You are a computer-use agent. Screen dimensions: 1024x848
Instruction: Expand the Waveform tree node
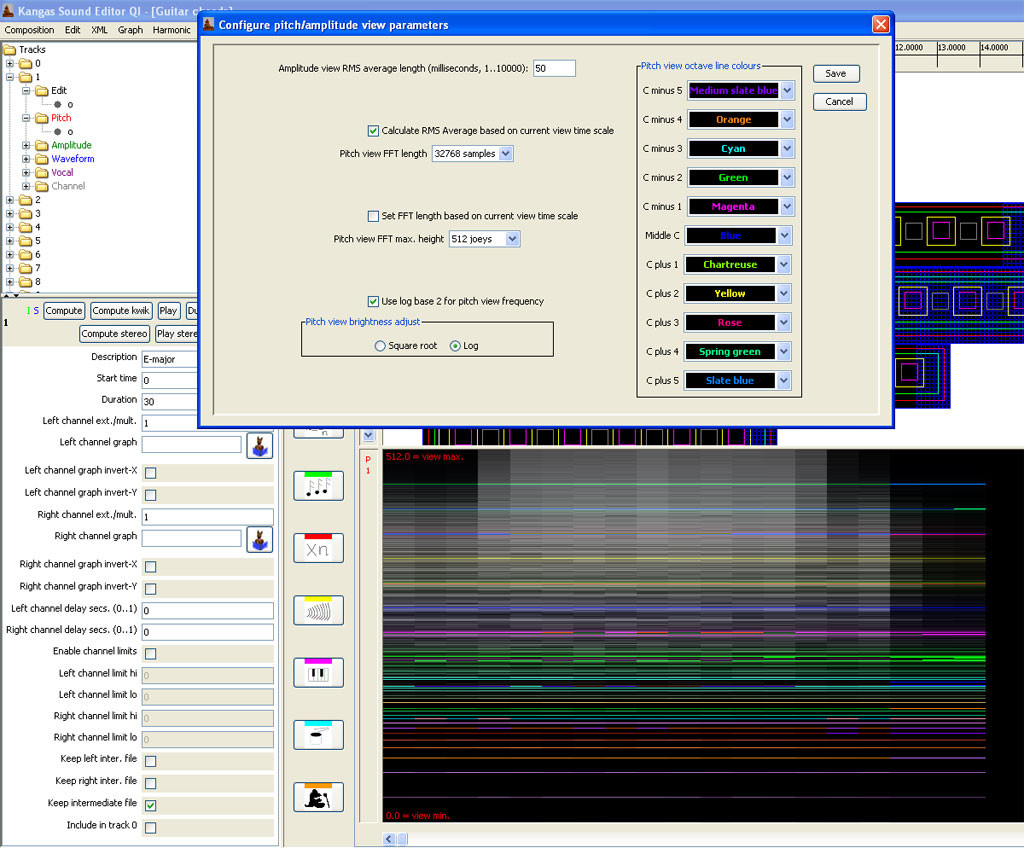coord(26,159)
